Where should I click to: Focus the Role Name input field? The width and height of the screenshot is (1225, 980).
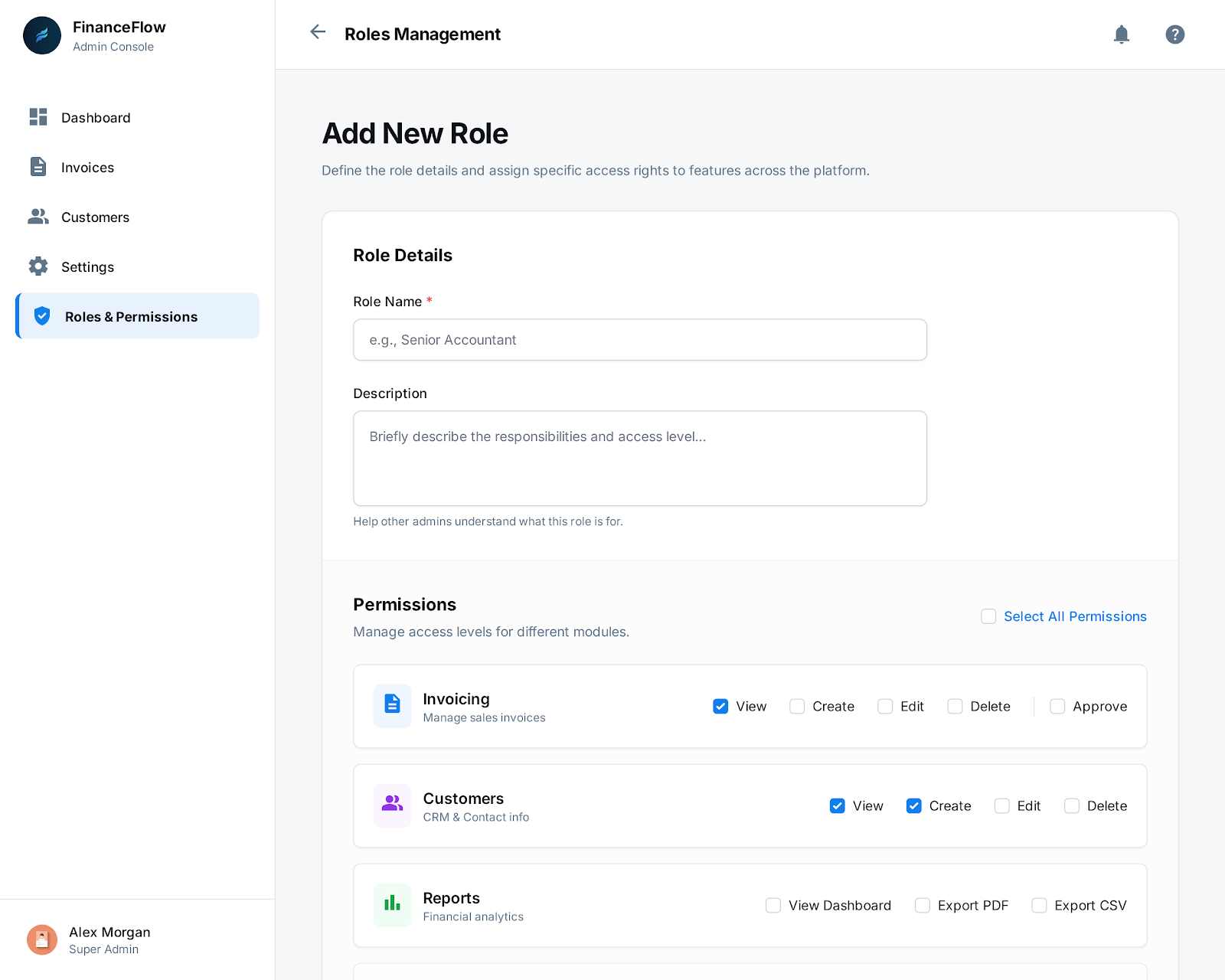tap(639, 340)
